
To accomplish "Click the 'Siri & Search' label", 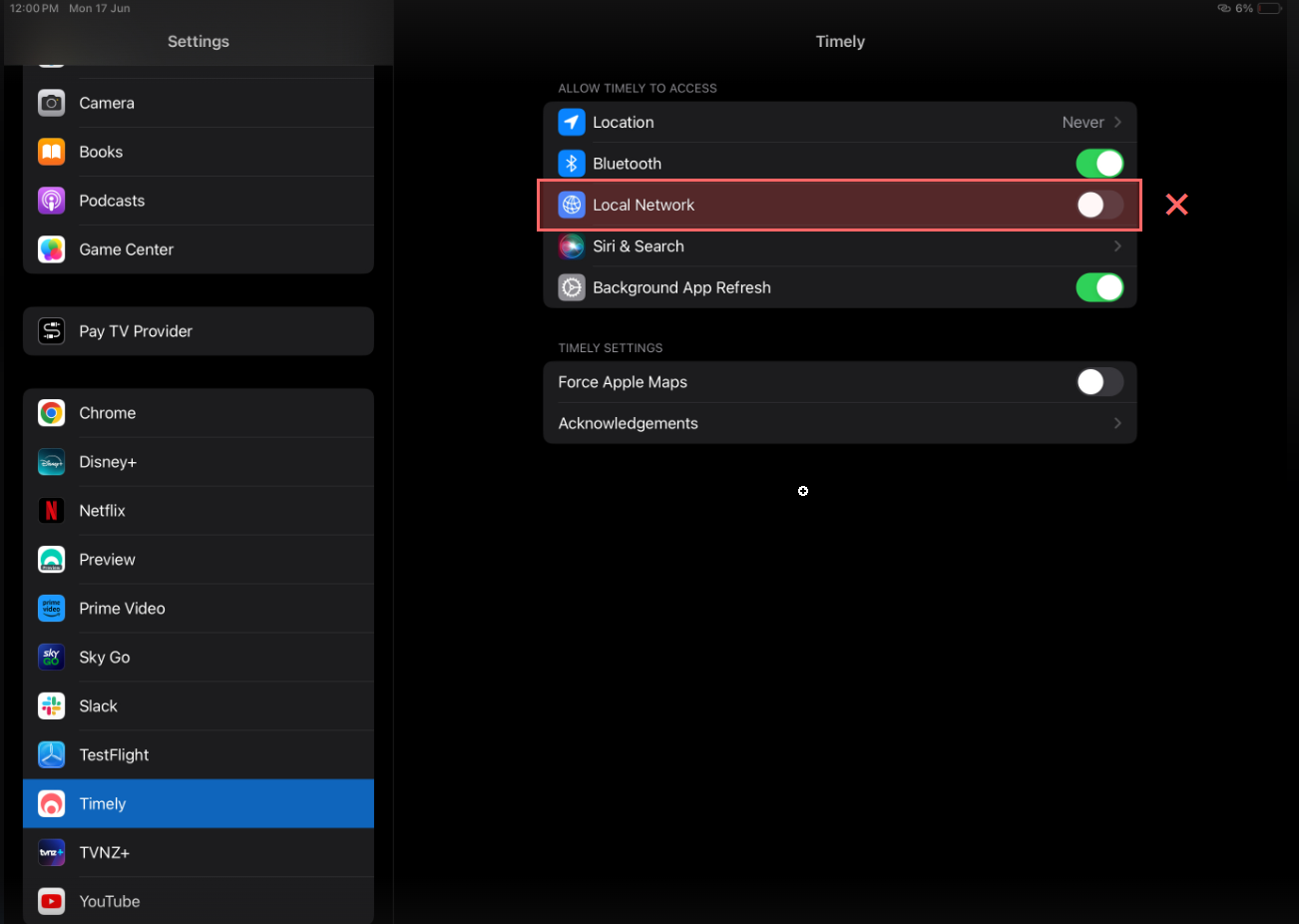I will click(639, 246).
